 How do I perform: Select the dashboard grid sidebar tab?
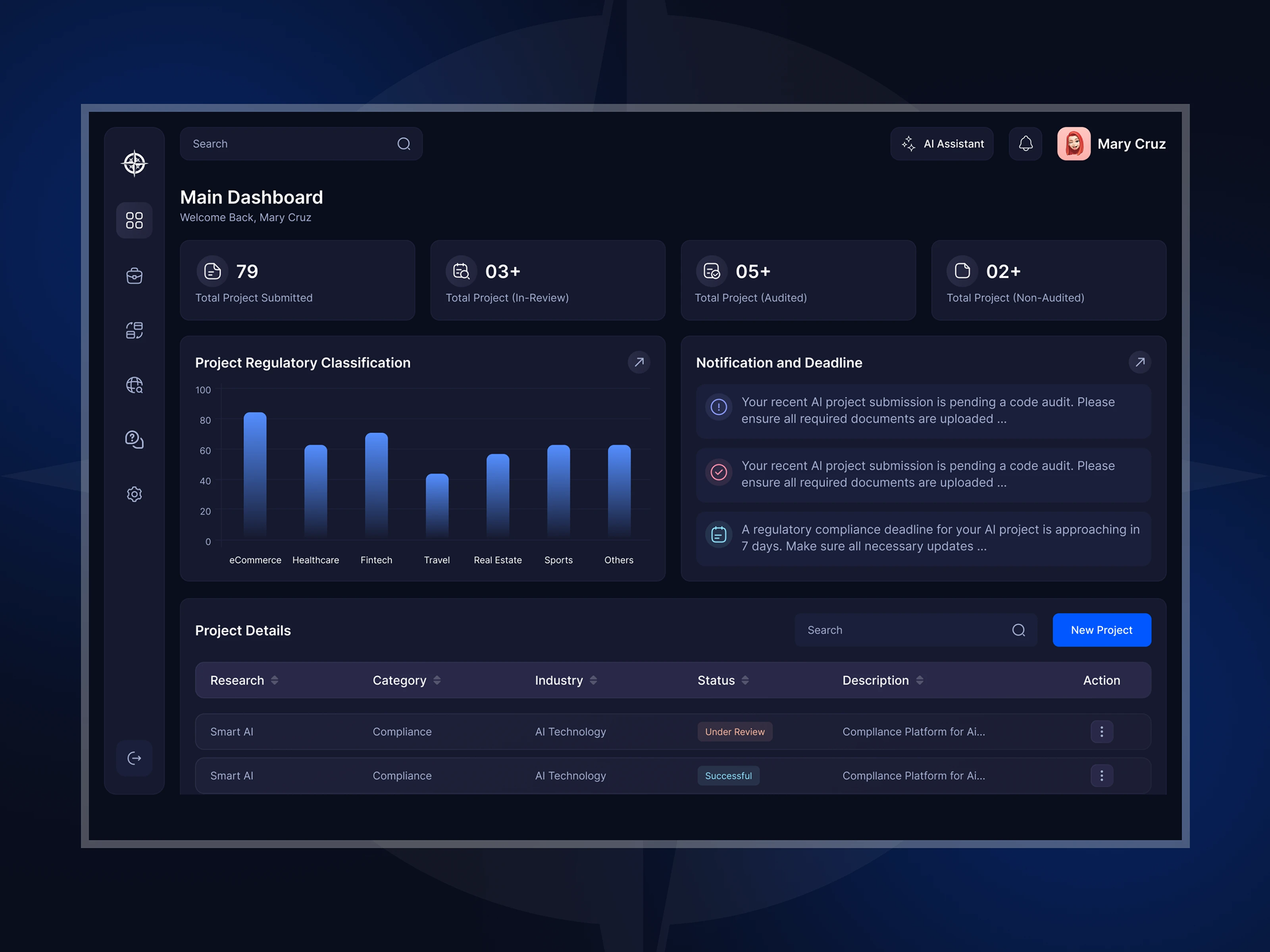tap(135, 220)
